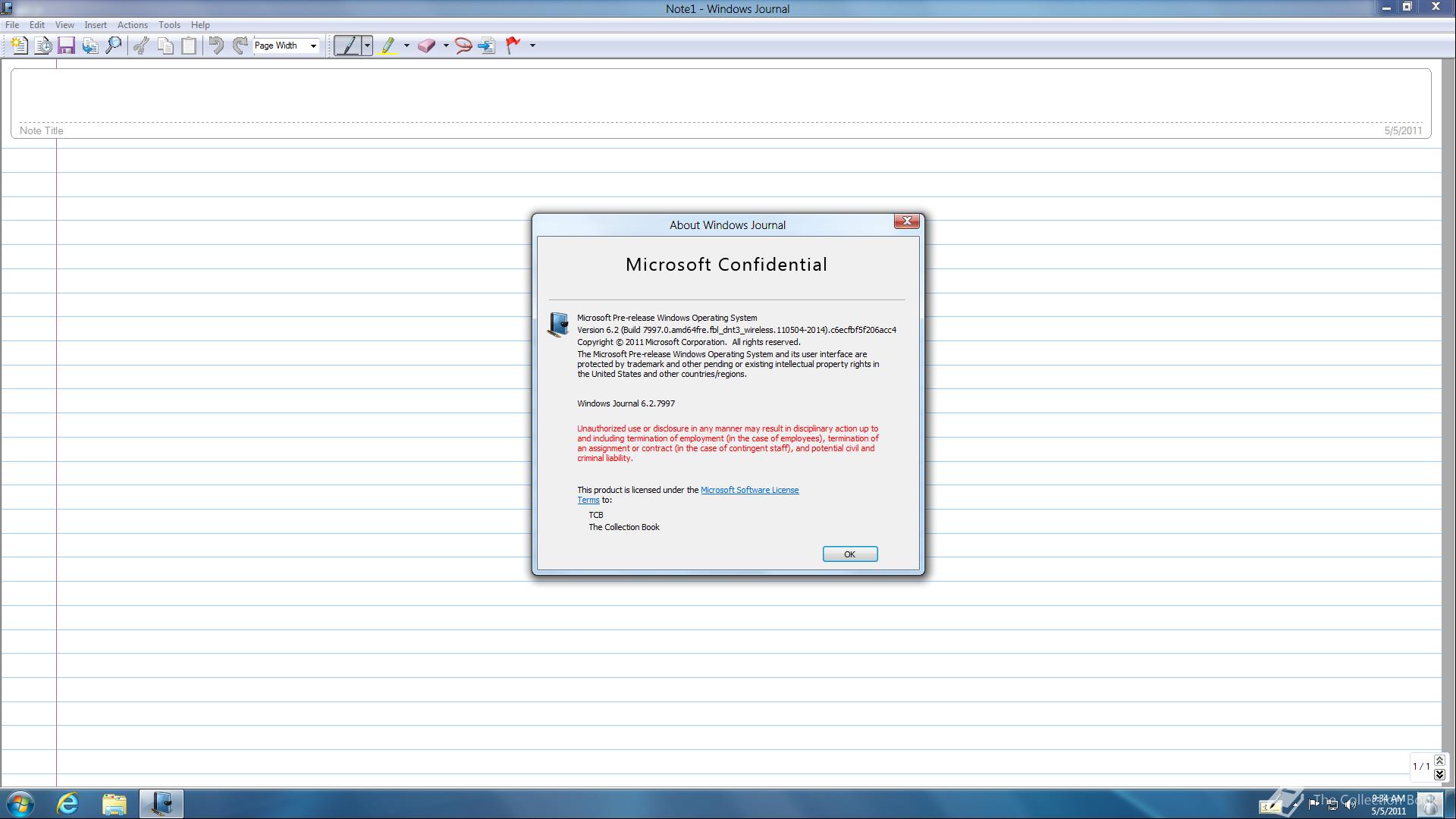Open the Edit menu

point(36,25)
